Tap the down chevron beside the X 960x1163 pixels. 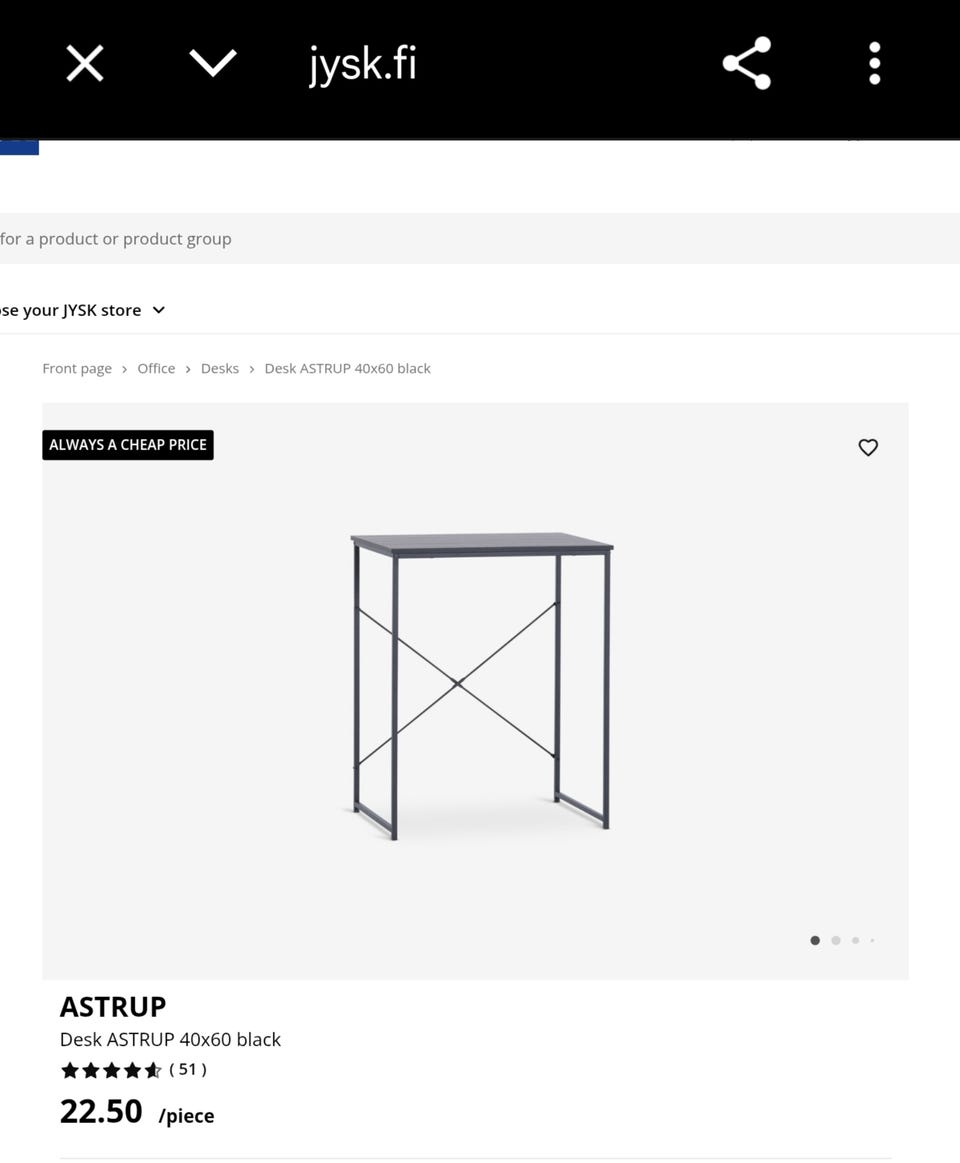point(213,64)
